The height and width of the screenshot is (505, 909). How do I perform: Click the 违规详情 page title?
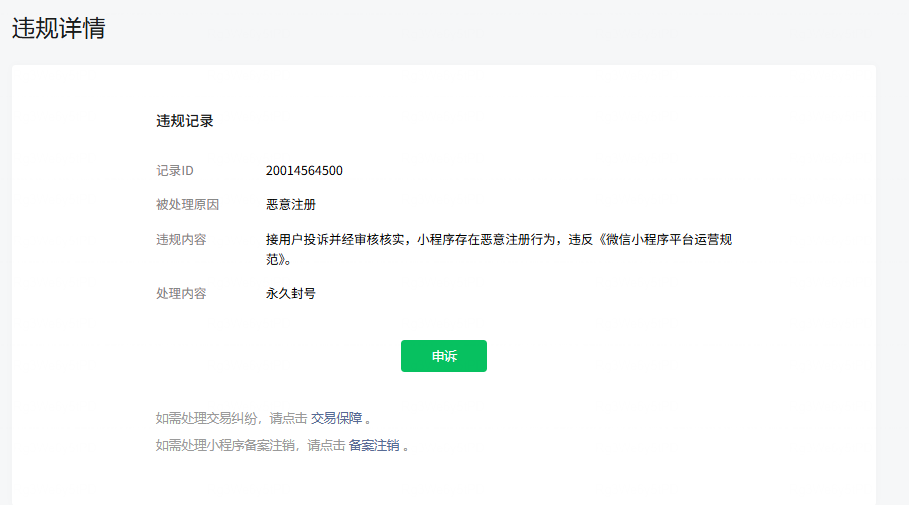[x=59, y=28]
